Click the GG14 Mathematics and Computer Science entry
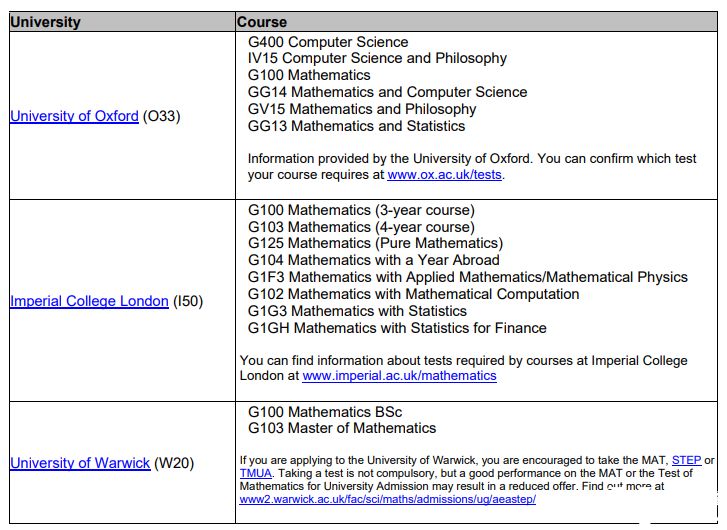This screenshot has width=727, height=530. coord(387,92)
